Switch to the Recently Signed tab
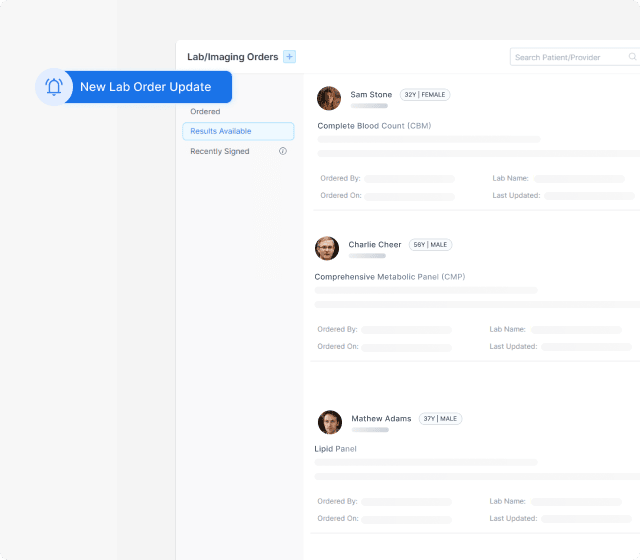Screen dimensions: 640x560 (220, 151)
